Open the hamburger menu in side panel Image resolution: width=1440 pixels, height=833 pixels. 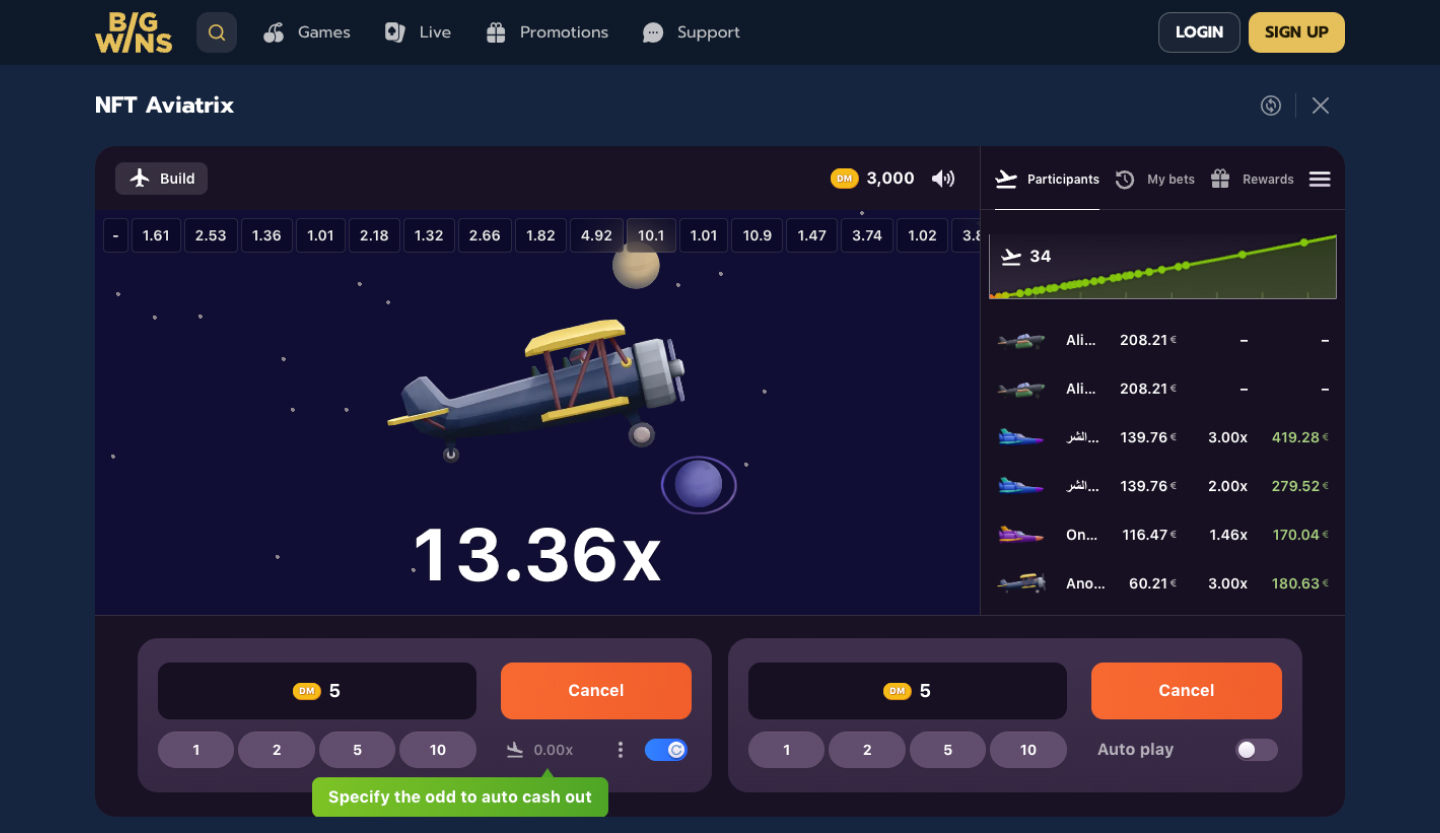pos(1319,179)
